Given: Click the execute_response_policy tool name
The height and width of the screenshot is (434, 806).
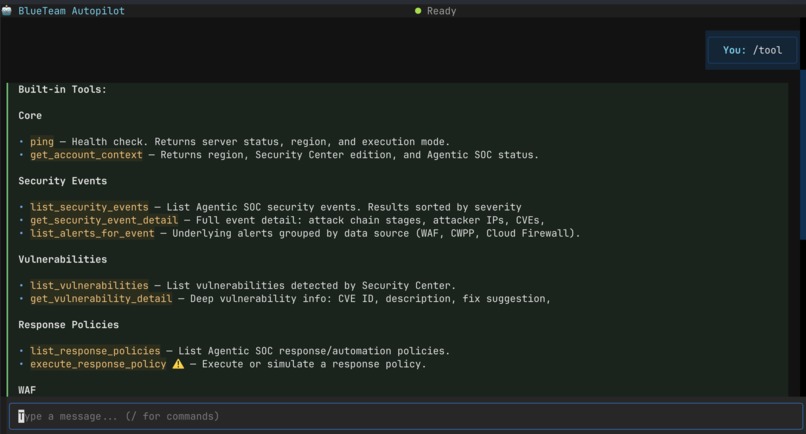Looking at the screenshot, I should [98, 364].
